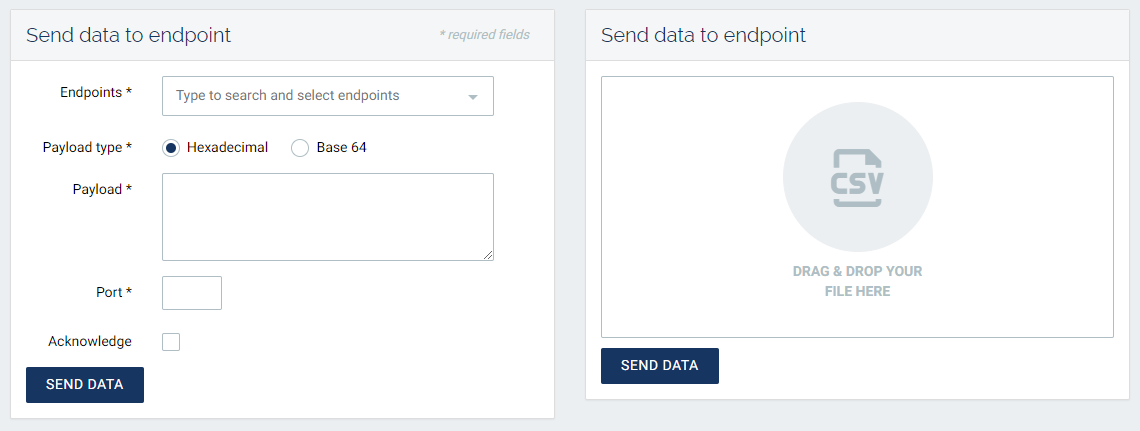Click the 'Acknowledge' label text

click(90, 341)
